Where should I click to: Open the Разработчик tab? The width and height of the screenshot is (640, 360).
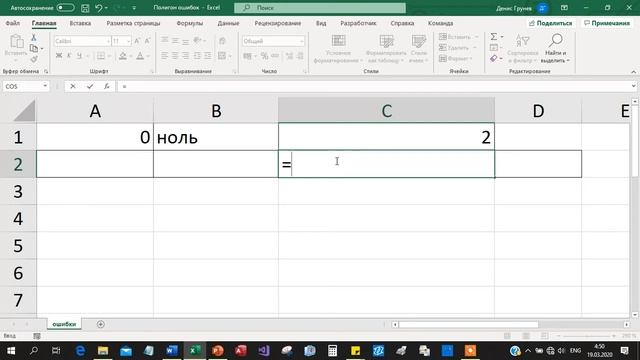click(x=358, y=23)
